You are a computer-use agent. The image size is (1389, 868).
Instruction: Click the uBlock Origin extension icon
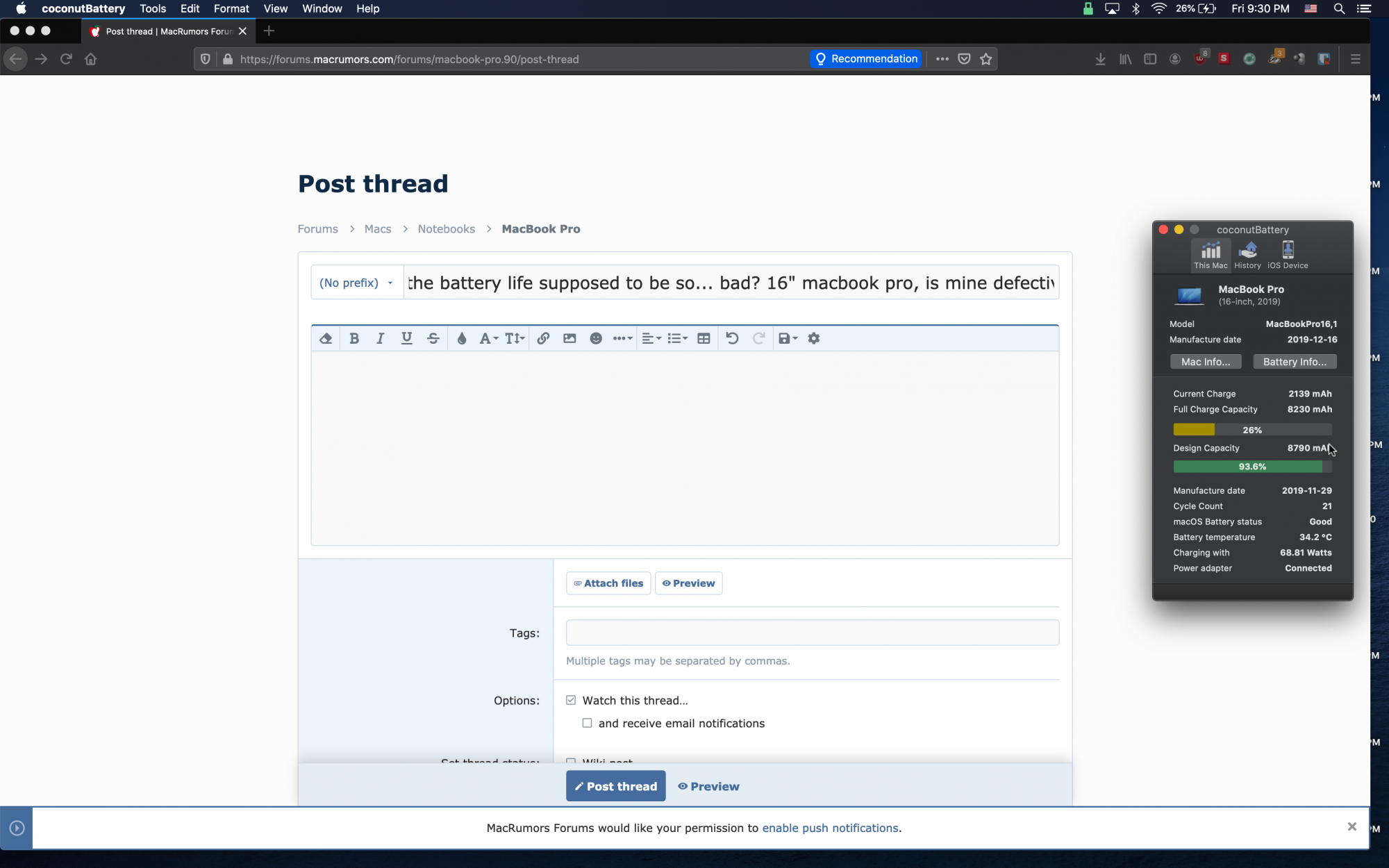tap(1200, 58)
